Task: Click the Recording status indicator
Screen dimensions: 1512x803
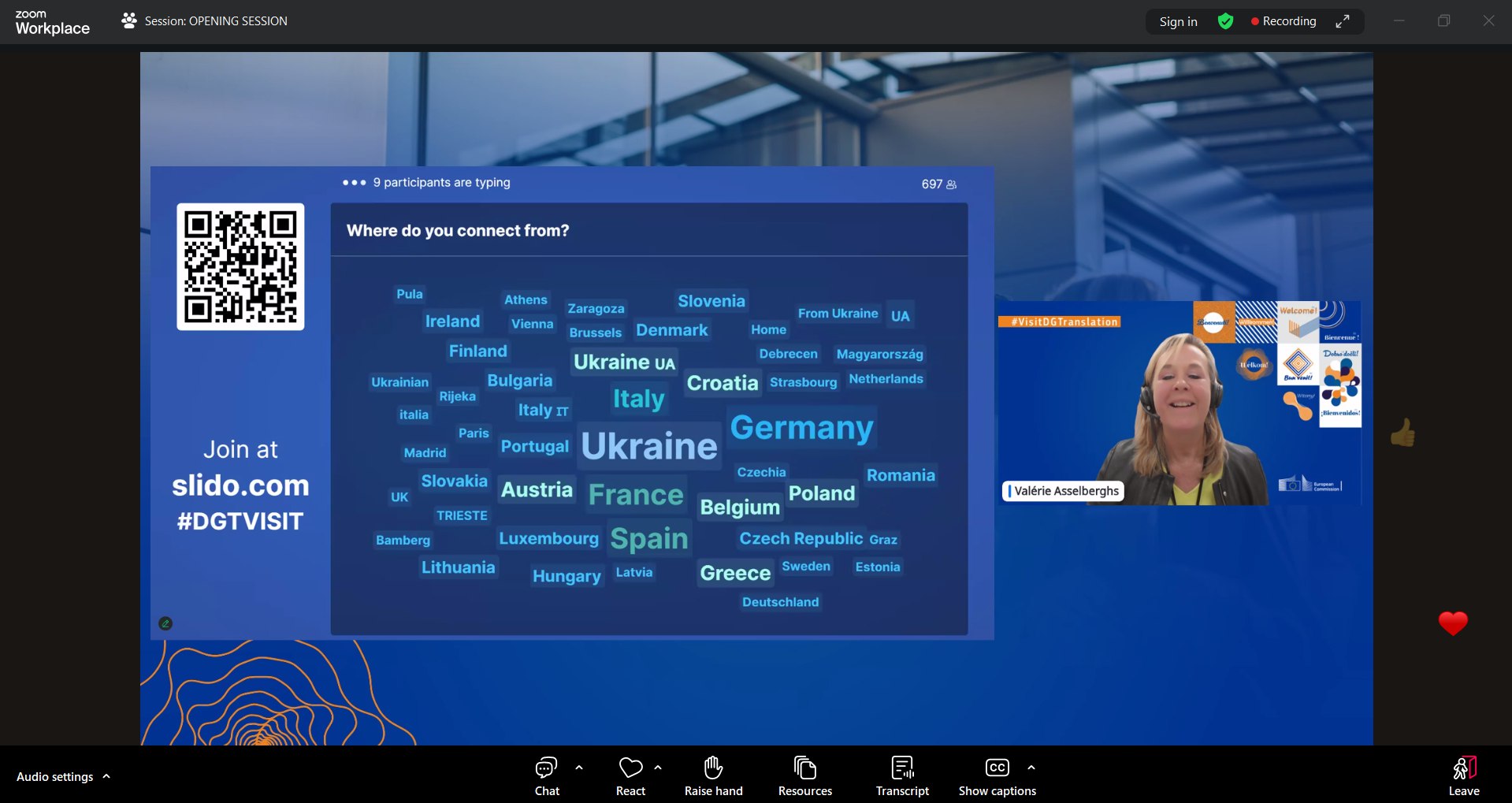Action: point(1284,21)
